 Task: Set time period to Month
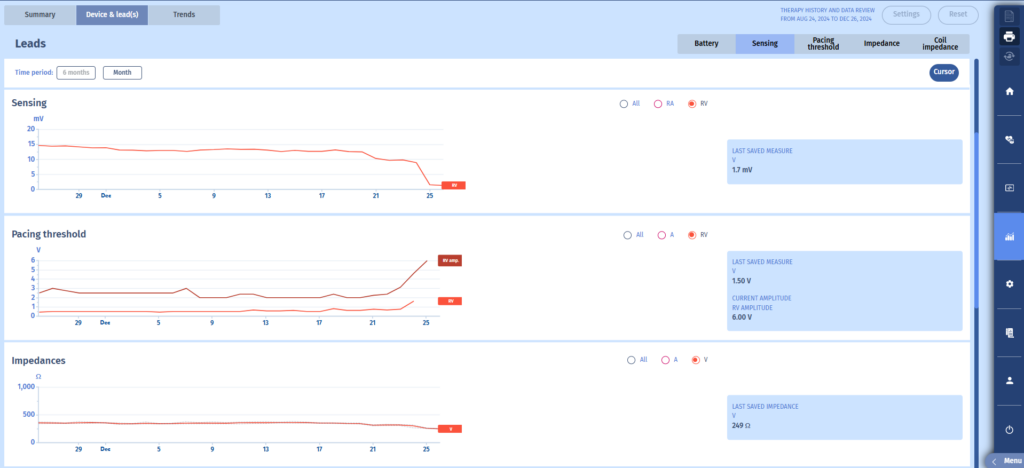click(x=122, y=73)
